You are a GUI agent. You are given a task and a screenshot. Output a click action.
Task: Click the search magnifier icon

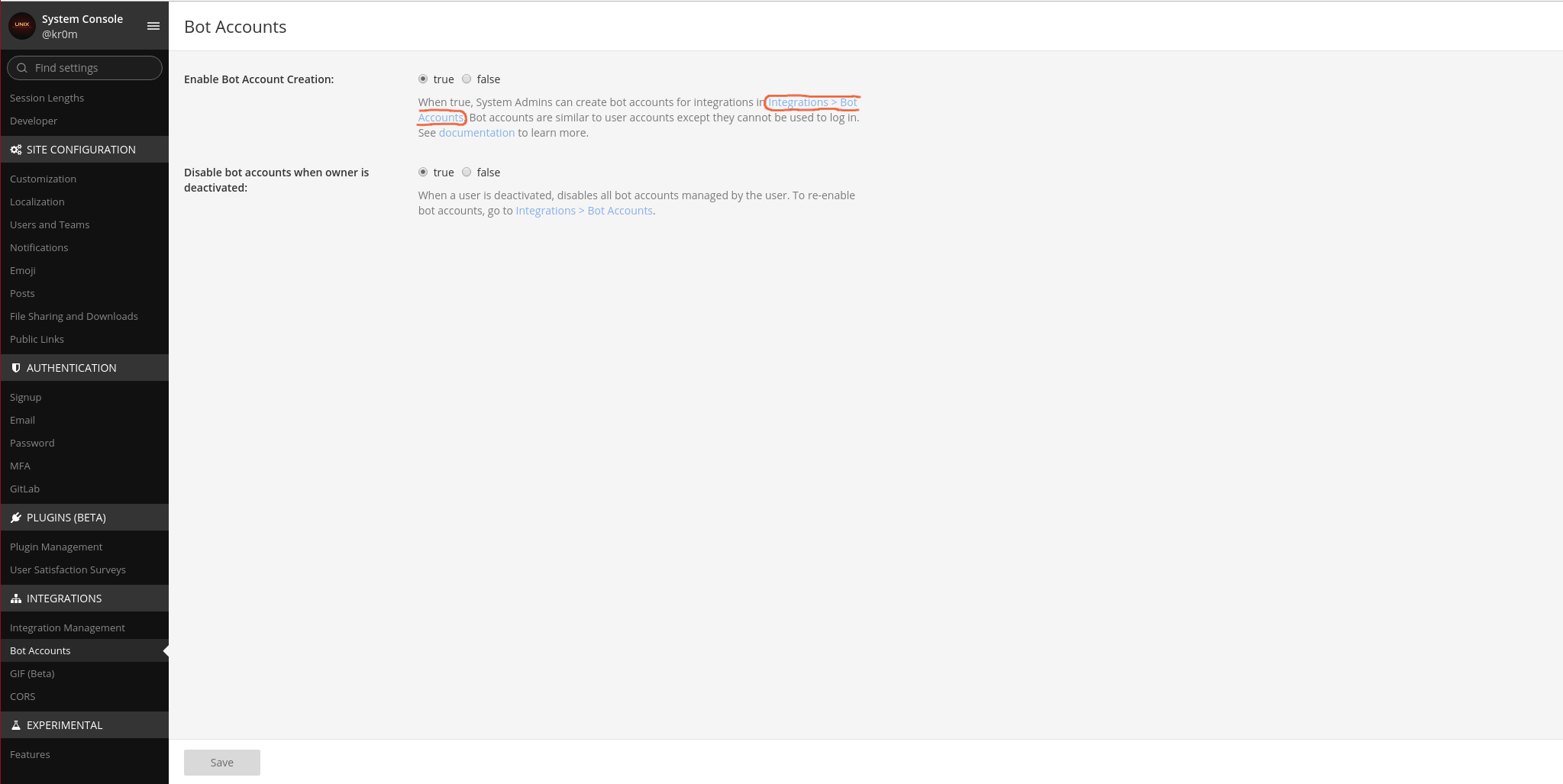click(x=22, y=68)
